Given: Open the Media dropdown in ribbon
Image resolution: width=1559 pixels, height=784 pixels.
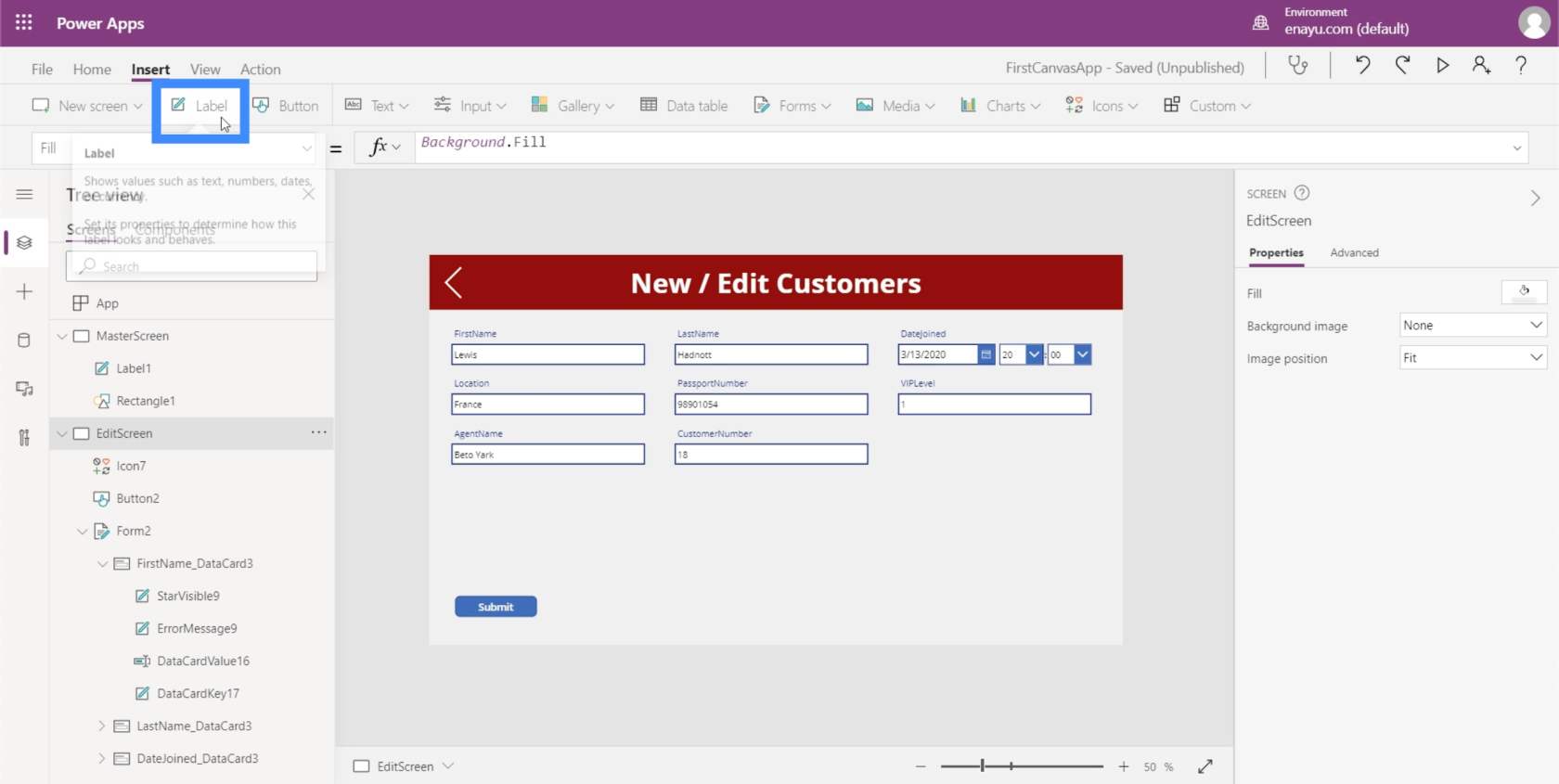Looking at the screenshot, I should [x=895, y=106].
